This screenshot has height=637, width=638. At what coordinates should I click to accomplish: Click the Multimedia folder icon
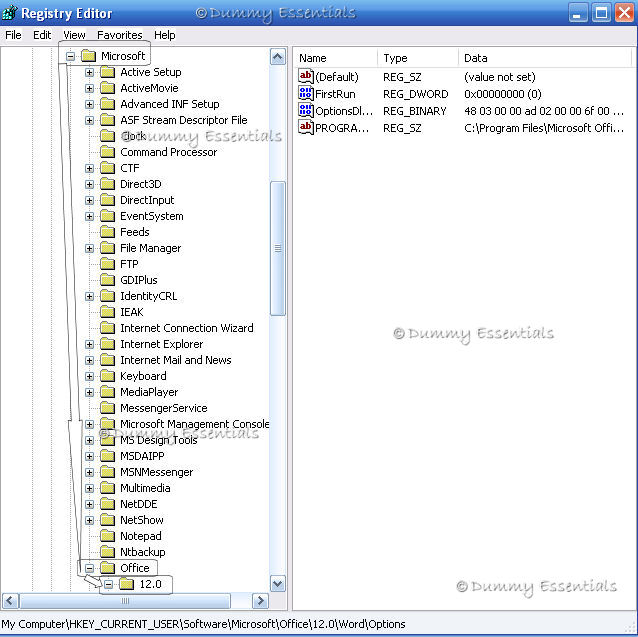tap(107, 488)
